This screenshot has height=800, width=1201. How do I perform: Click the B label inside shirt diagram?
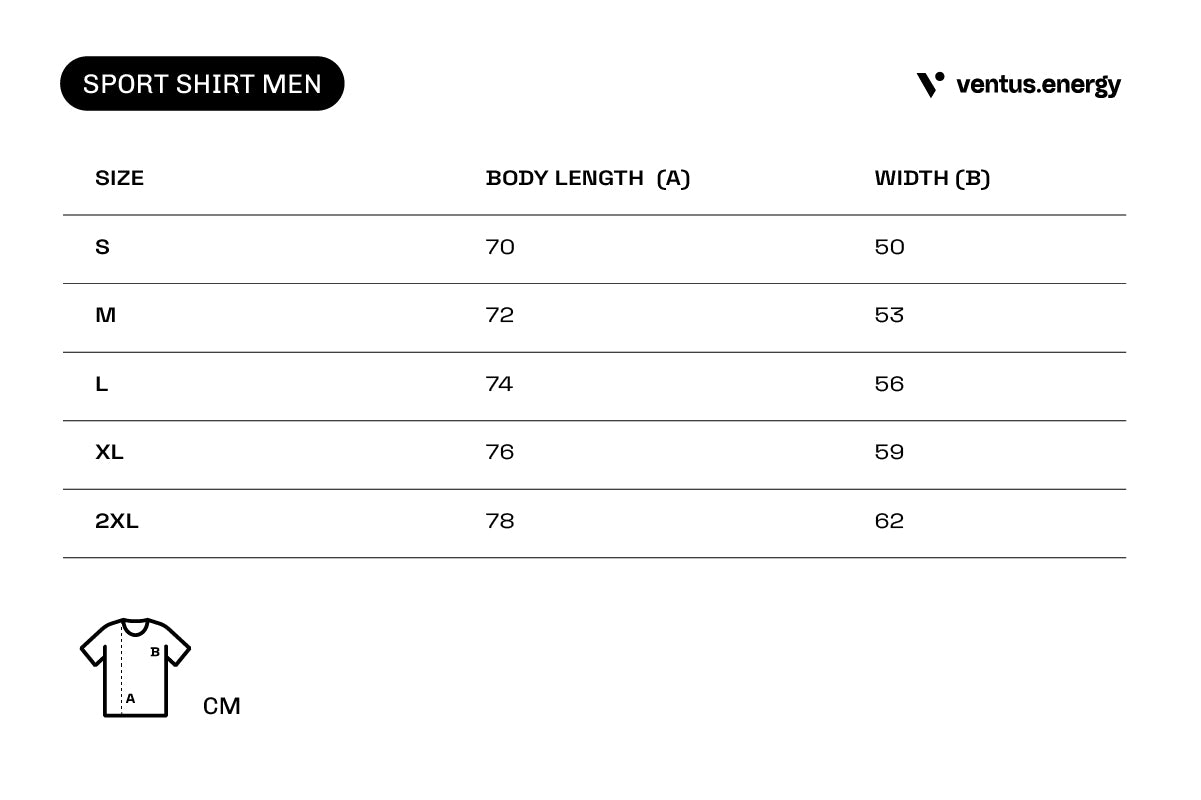click(x=155, y=652)
